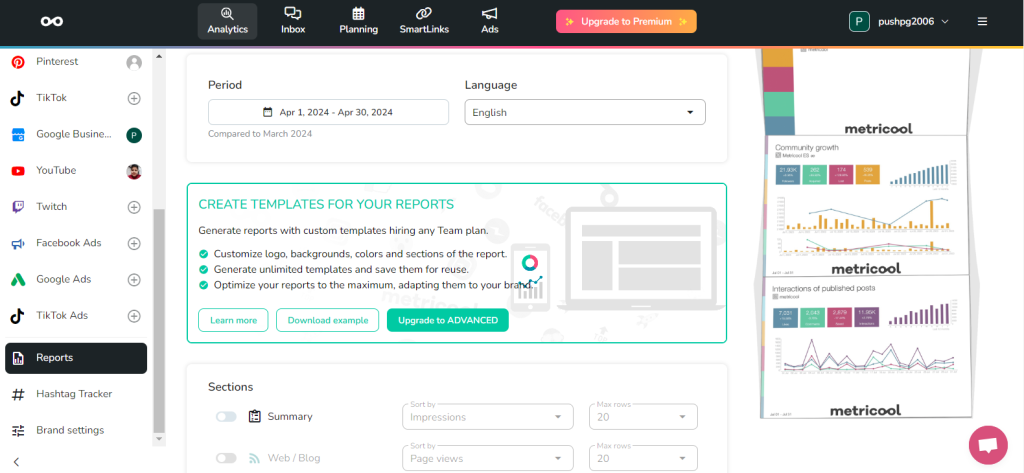Connect TikTok Ads with plus icon
The width and height of the screenshot is (1024, 473).
click(x=134, y=316)
